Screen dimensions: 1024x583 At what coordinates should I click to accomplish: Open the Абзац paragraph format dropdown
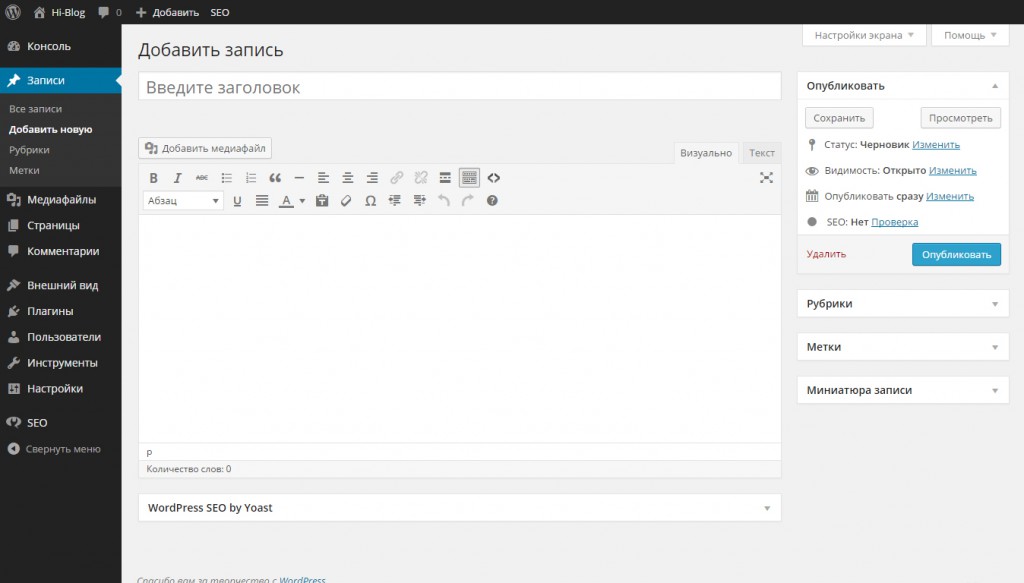(x=183, y=200)
